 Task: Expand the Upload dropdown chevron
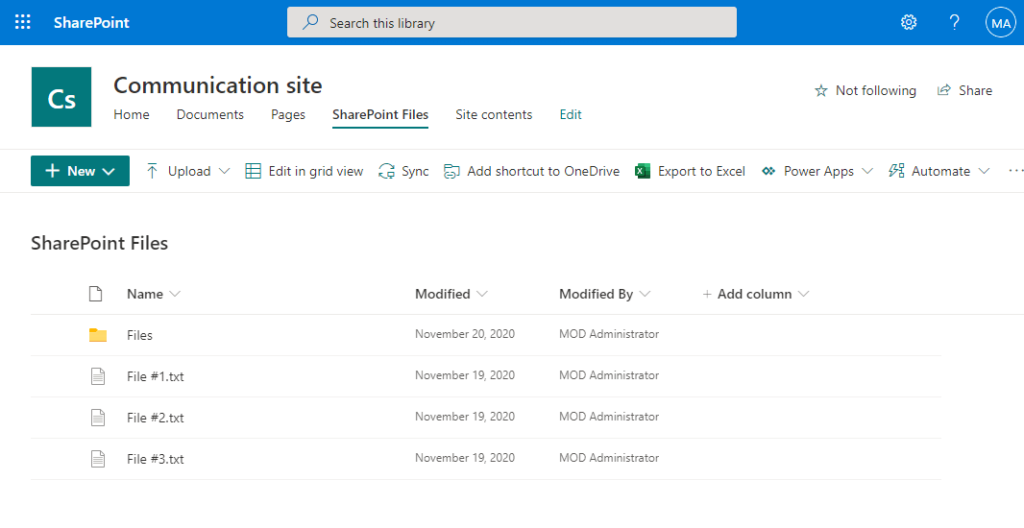pyautogui.click(x=224, y=171)
